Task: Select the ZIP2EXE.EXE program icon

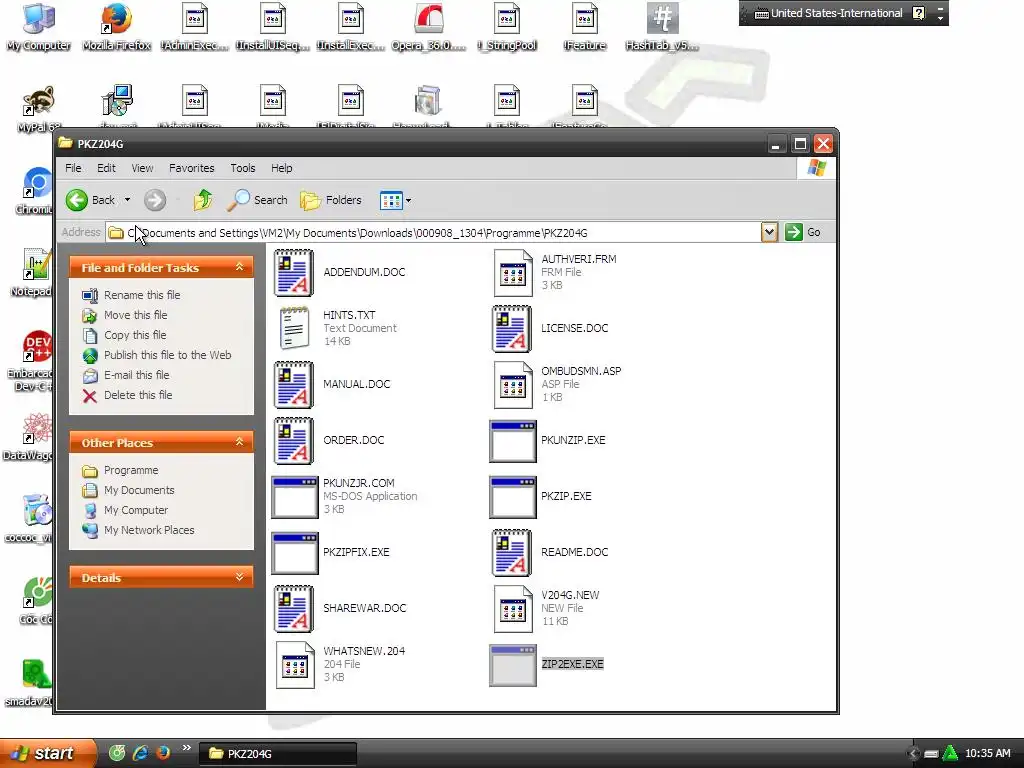Action: coord(513,665)
